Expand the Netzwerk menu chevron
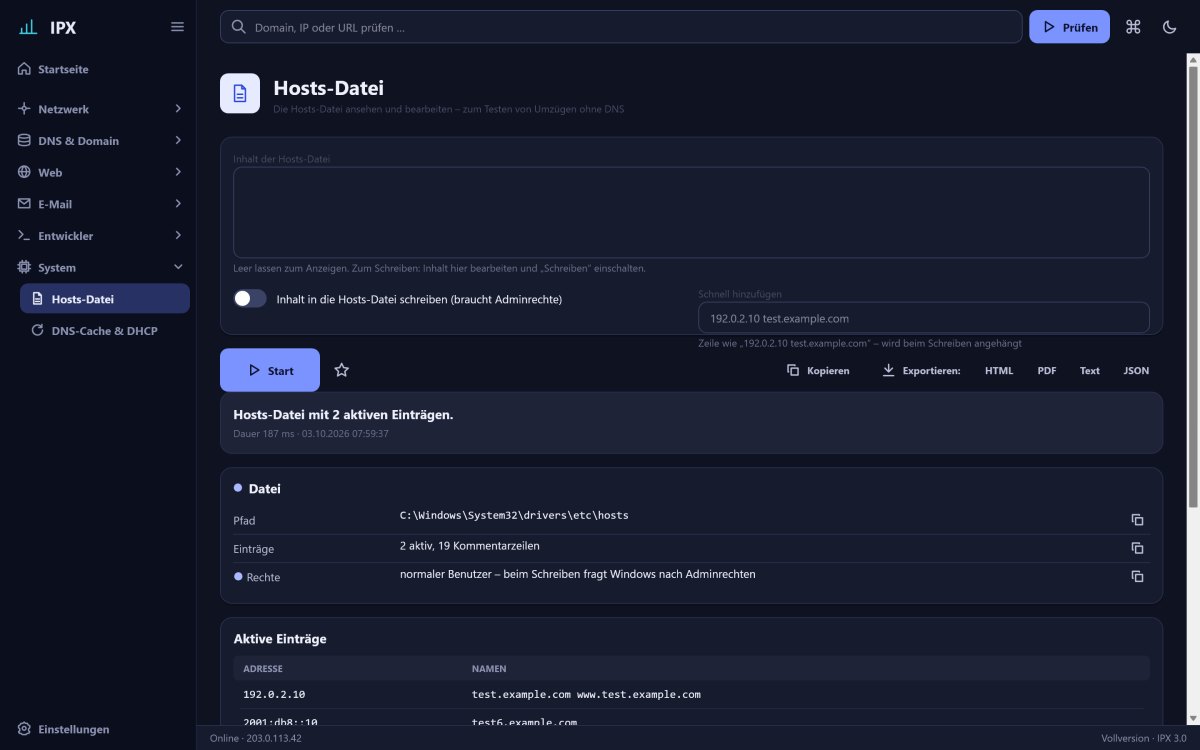Screen dimensions: 1200x750 pyautogui.click(x=178, y=109)
